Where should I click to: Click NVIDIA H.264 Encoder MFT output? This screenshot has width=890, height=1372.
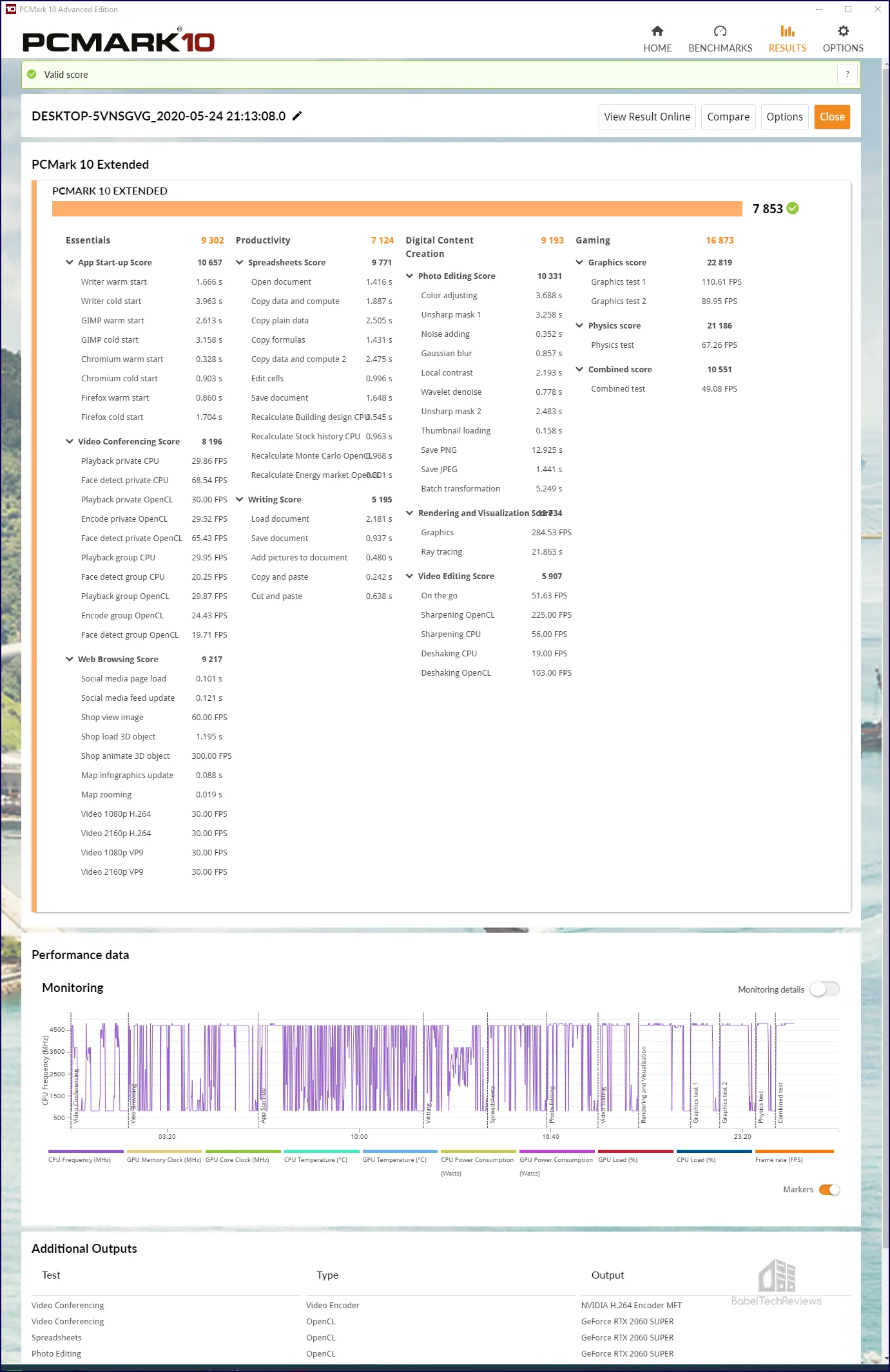pyautogui.click(x=631, y=1306)
